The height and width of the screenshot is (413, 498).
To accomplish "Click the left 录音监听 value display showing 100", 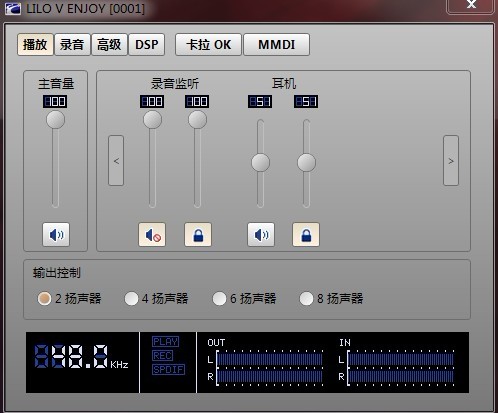I will point(152,102).
